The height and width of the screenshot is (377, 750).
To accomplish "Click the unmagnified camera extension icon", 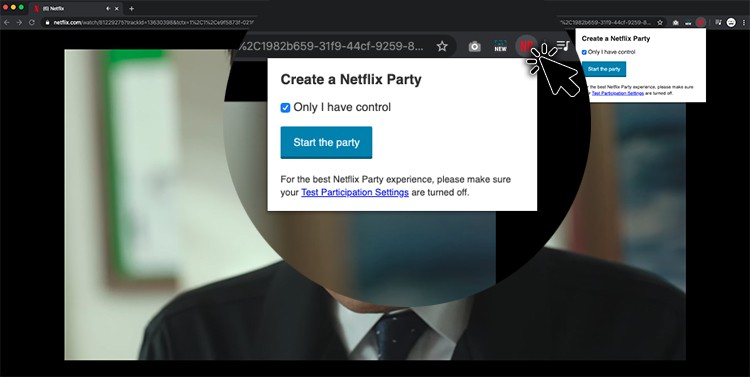I will point(675,22).
